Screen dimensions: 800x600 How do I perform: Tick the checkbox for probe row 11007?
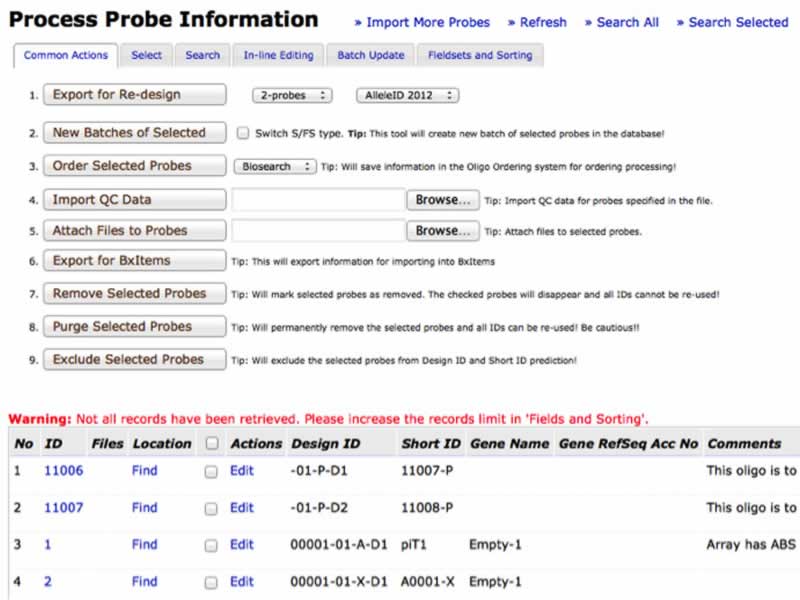point(211,508)
